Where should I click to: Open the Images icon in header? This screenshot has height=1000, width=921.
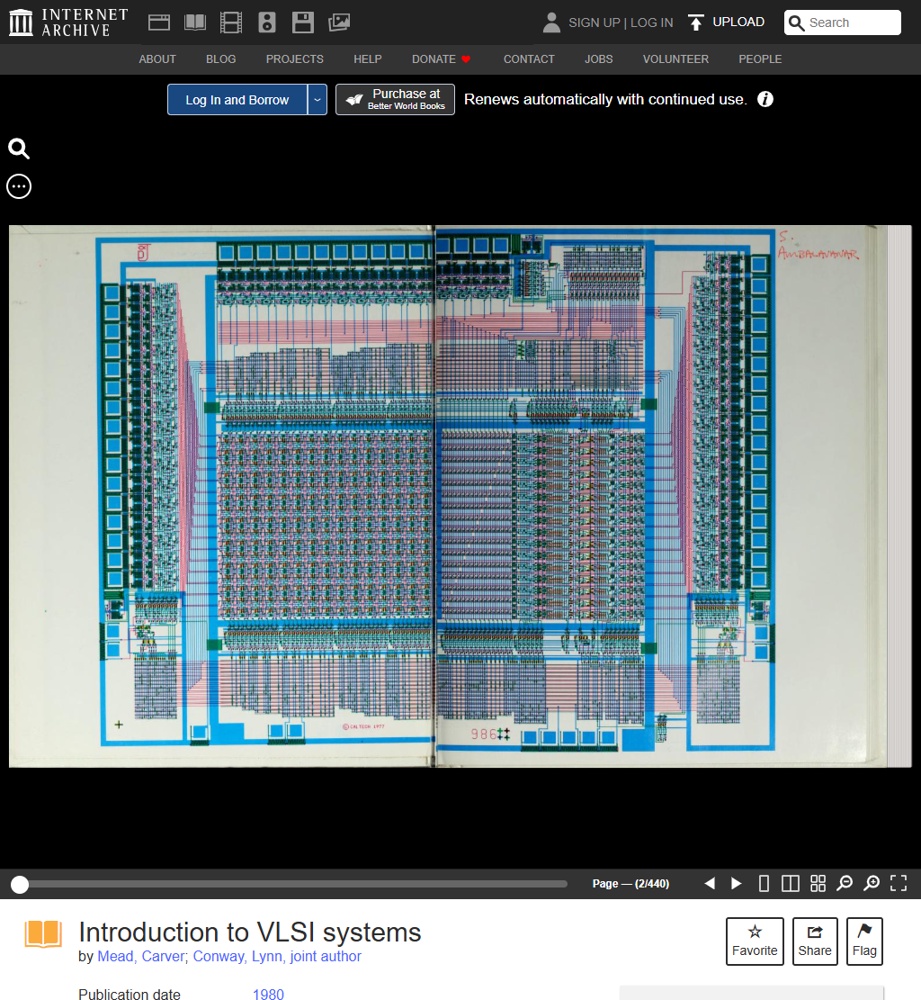click(339, 23)
